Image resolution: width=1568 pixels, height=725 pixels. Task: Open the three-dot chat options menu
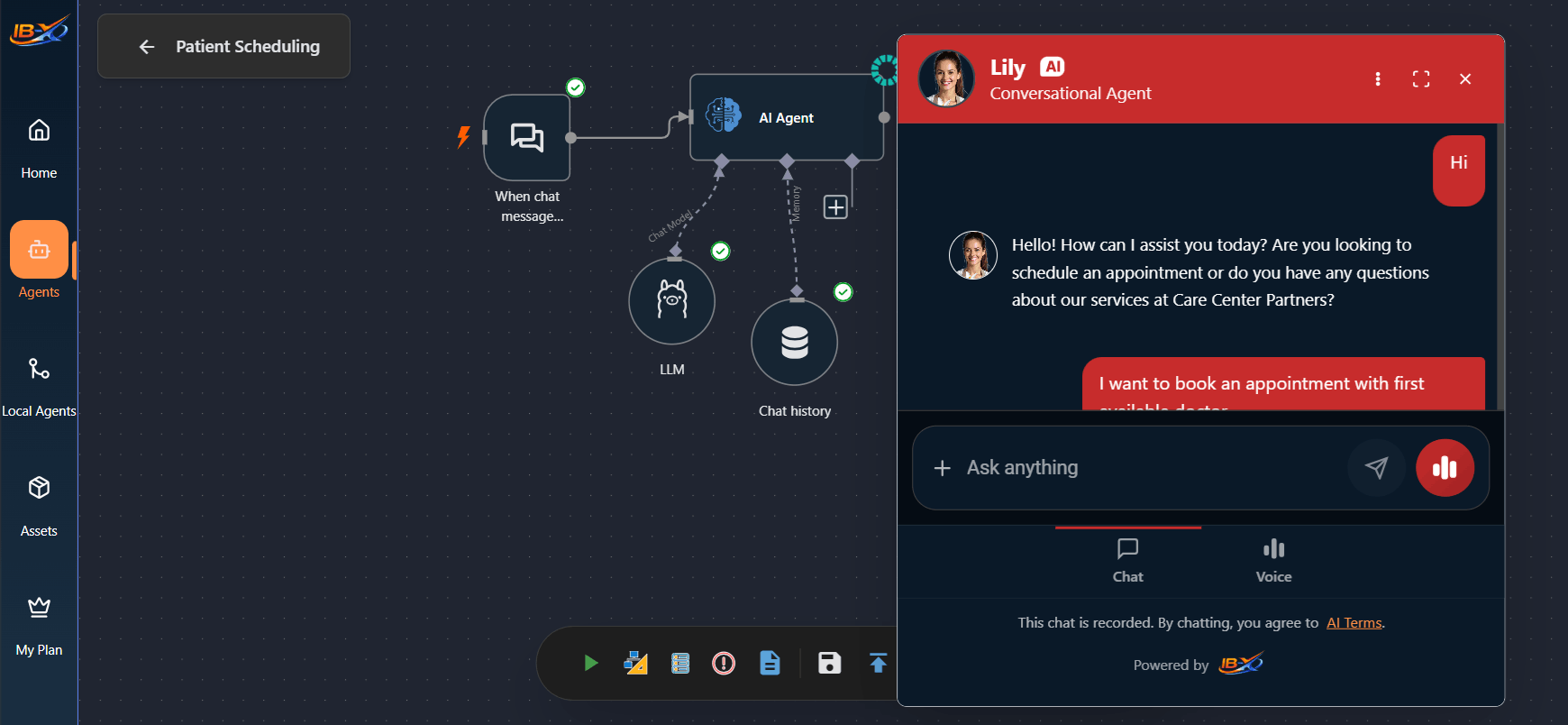click(x=1377, y=79)
